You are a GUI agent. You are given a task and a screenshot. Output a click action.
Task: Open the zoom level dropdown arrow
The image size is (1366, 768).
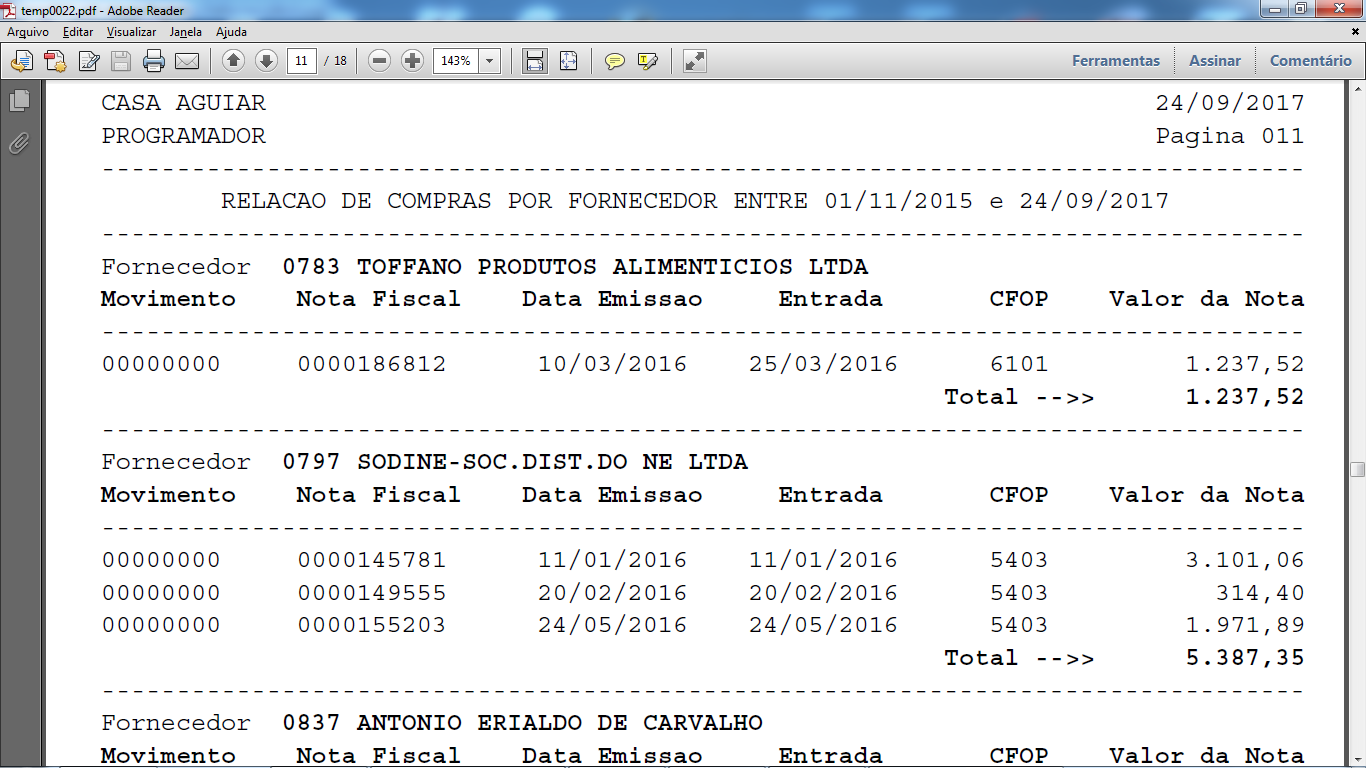pyautogui.click(x=490, y=61)
